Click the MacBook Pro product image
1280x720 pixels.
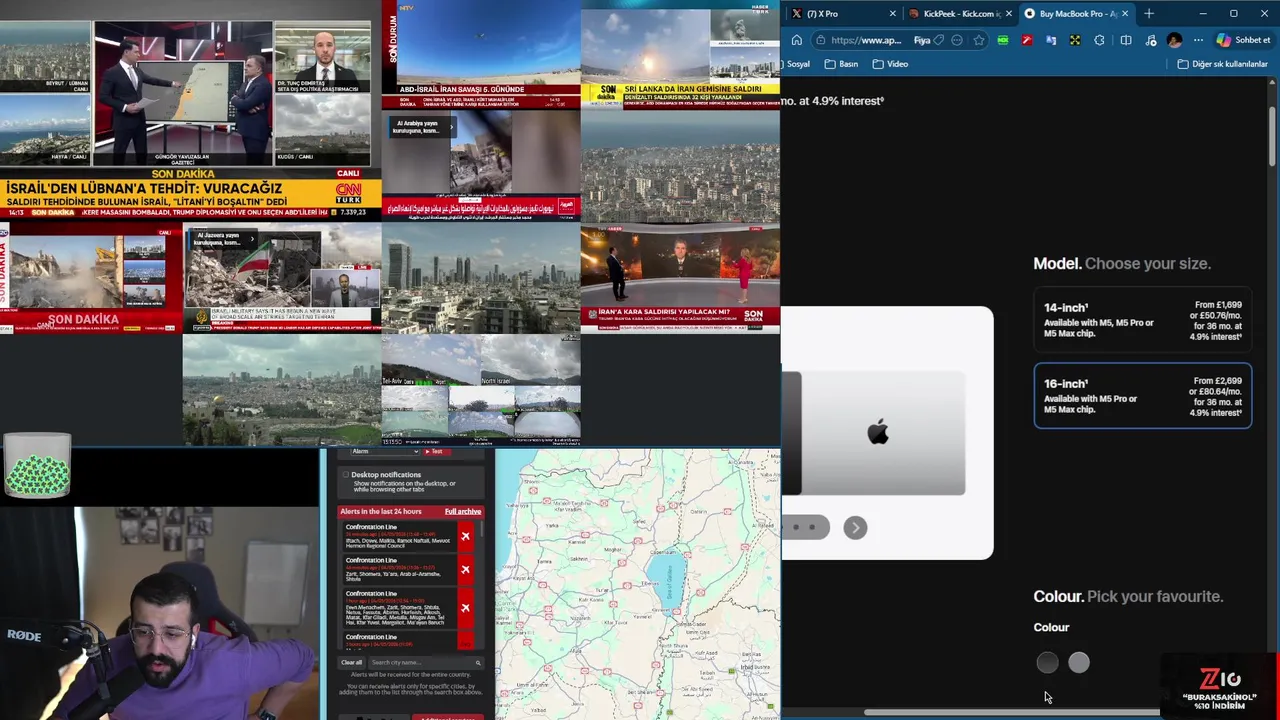[x=874, y=433]
